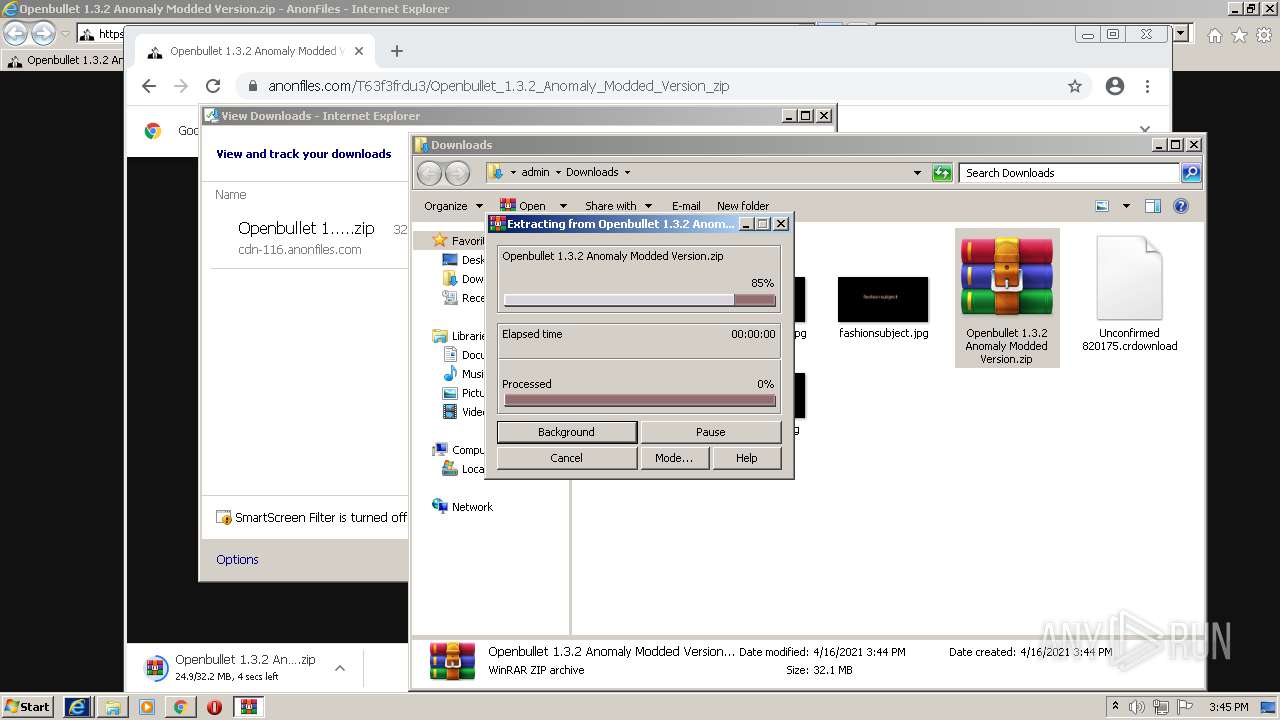Image resolution: width=1280 pixels, height=720 pixels.
Task: Select the Openbullet 1.3.2 Anomaly Modded Chrome tab
Action: click(x=253, y=51)
